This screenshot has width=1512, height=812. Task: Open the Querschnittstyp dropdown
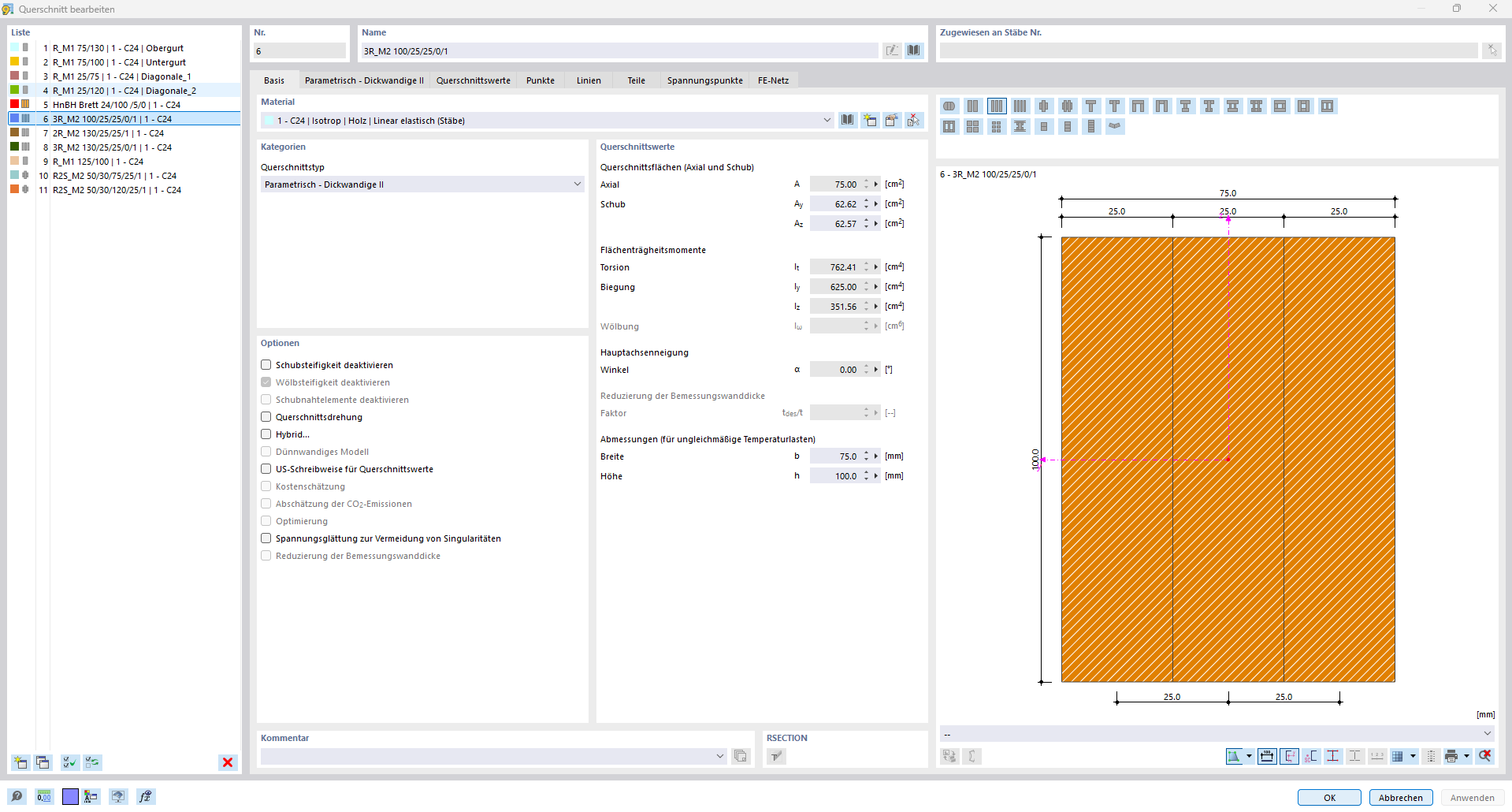578,184
